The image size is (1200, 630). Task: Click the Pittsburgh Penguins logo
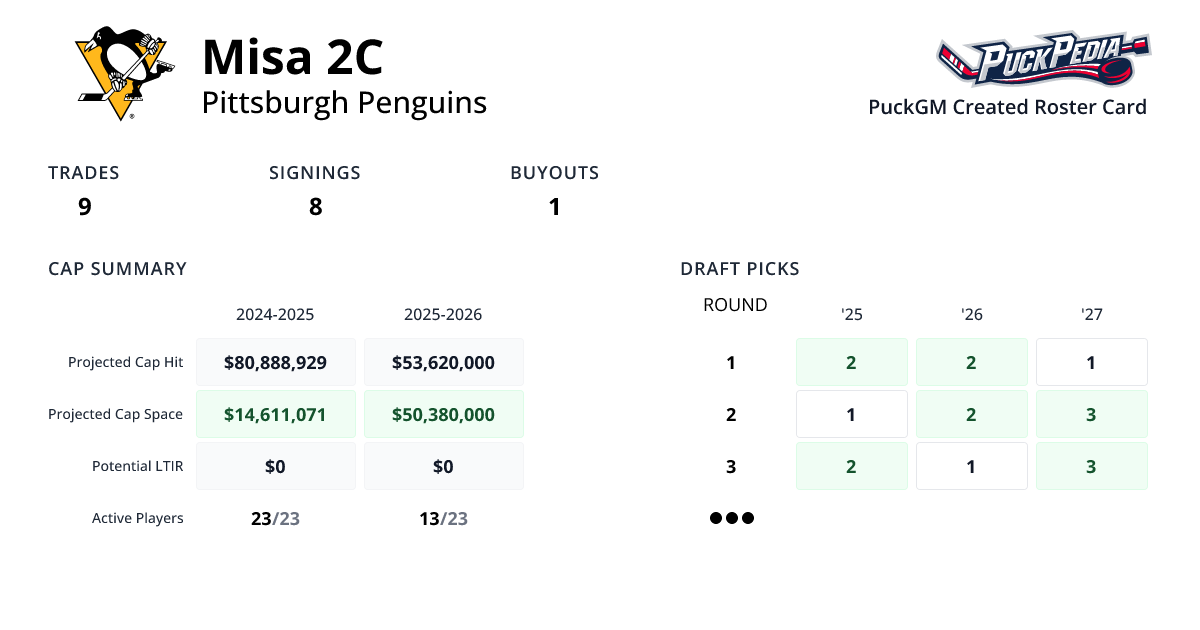click(120, 75)
